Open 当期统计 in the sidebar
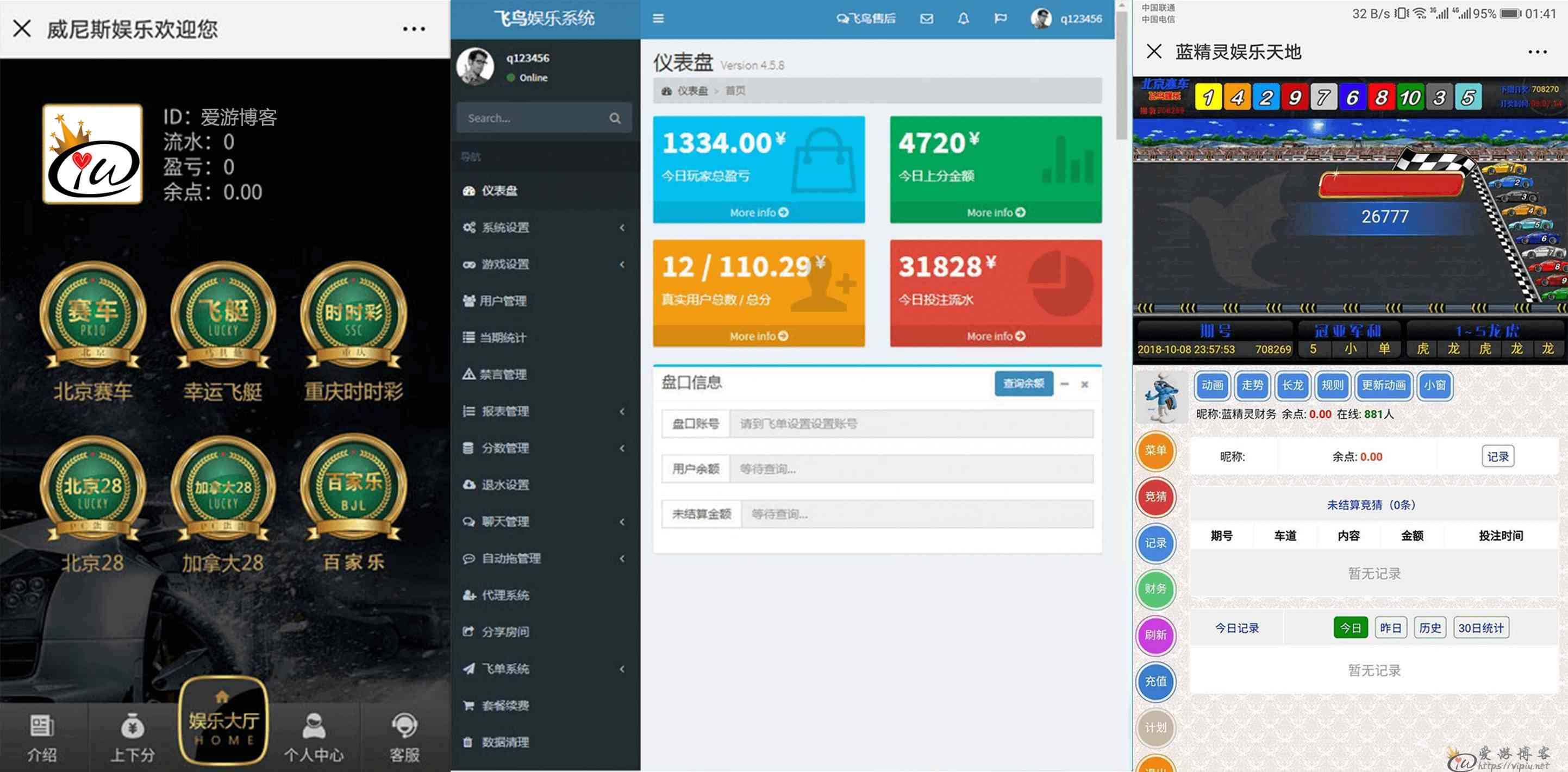 (x=544, y=337)
